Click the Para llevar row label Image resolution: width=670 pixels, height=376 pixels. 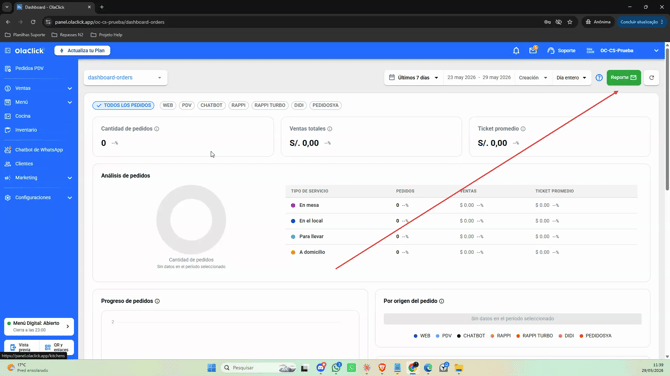tap(311, 237)
